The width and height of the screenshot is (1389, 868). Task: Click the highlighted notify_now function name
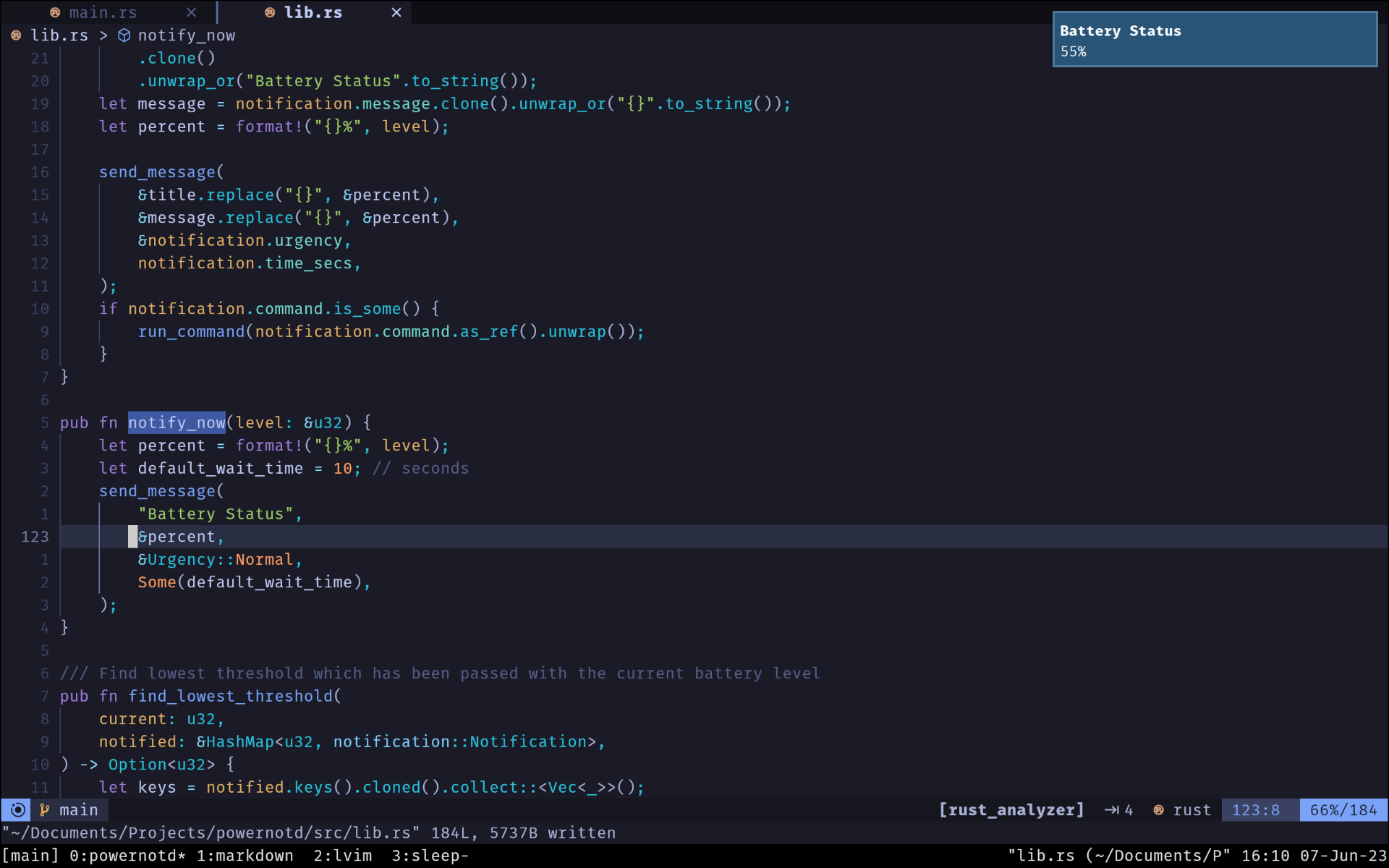pos(177,422)
